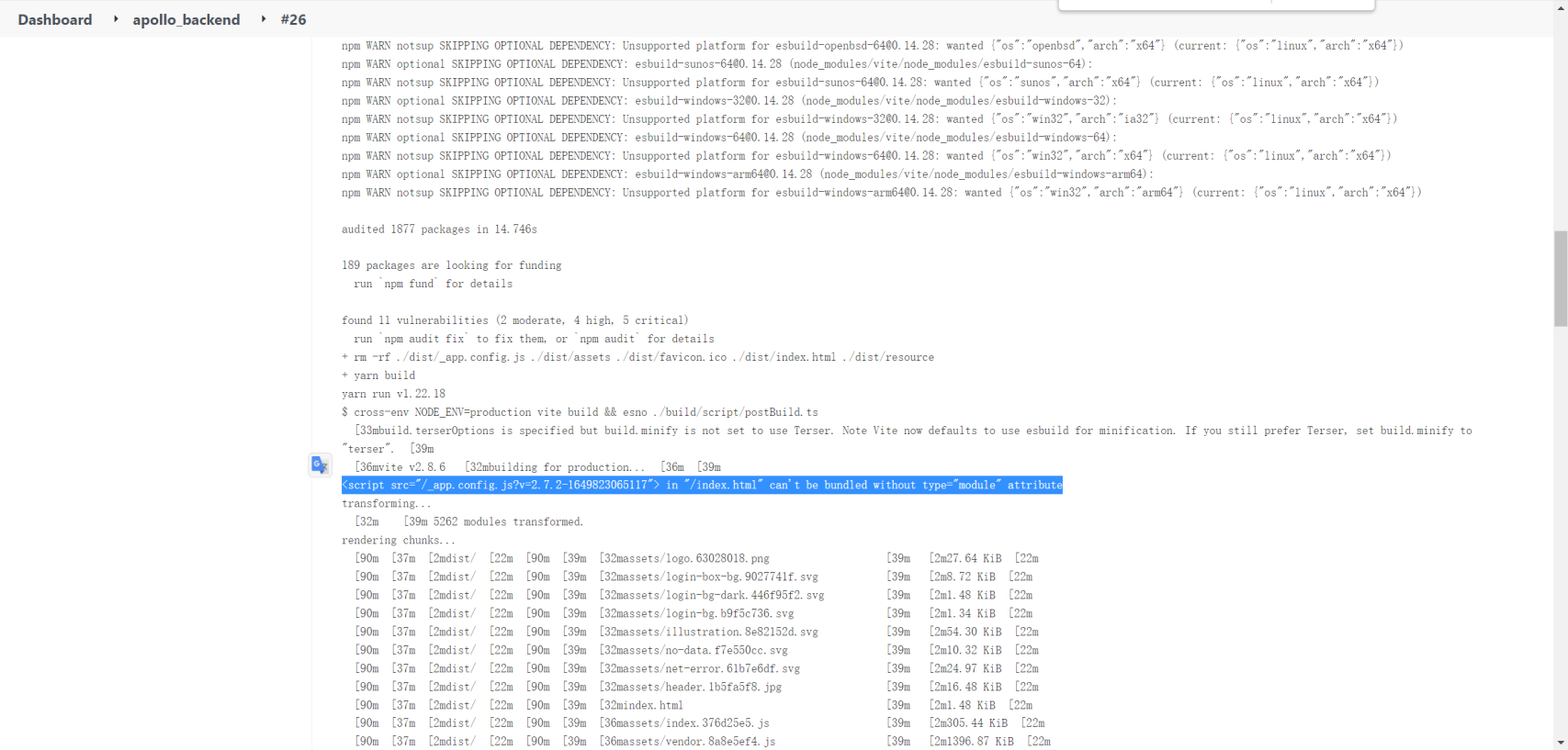Click the assets/login-bg.b9f5c736.svg entry
Screen dimensions: 1568x750
(x=697, y=613)
